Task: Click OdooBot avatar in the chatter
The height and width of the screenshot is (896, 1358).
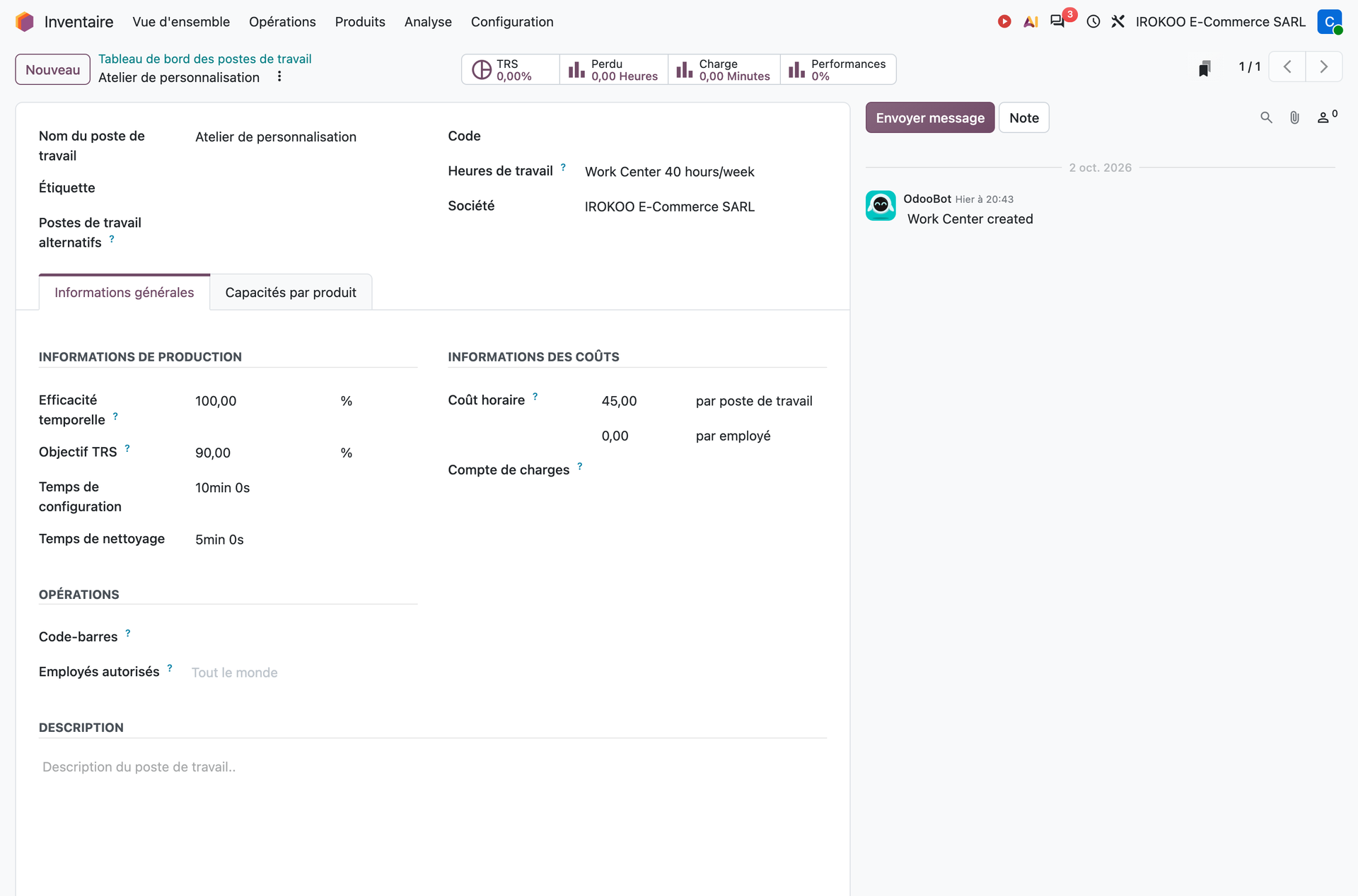Action: pyautogui.click(x=881, y=206)
